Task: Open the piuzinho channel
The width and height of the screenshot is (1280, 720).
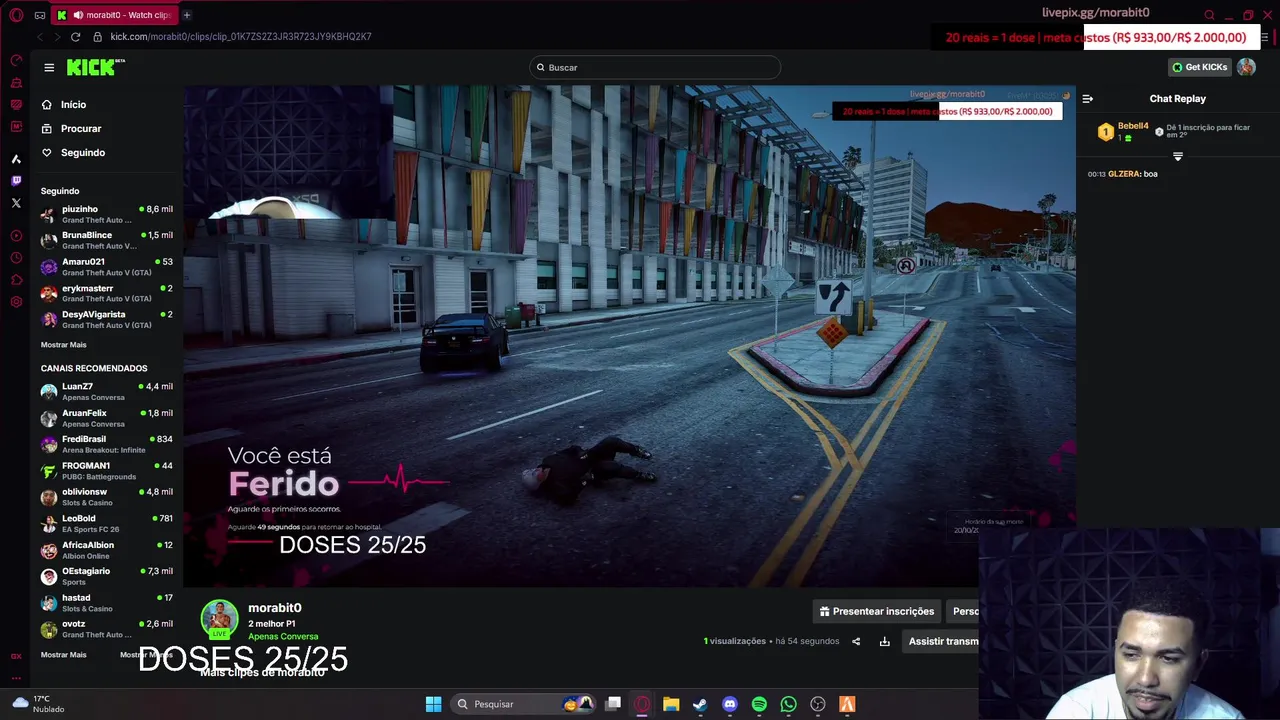Action: click(x=106, y=214)
